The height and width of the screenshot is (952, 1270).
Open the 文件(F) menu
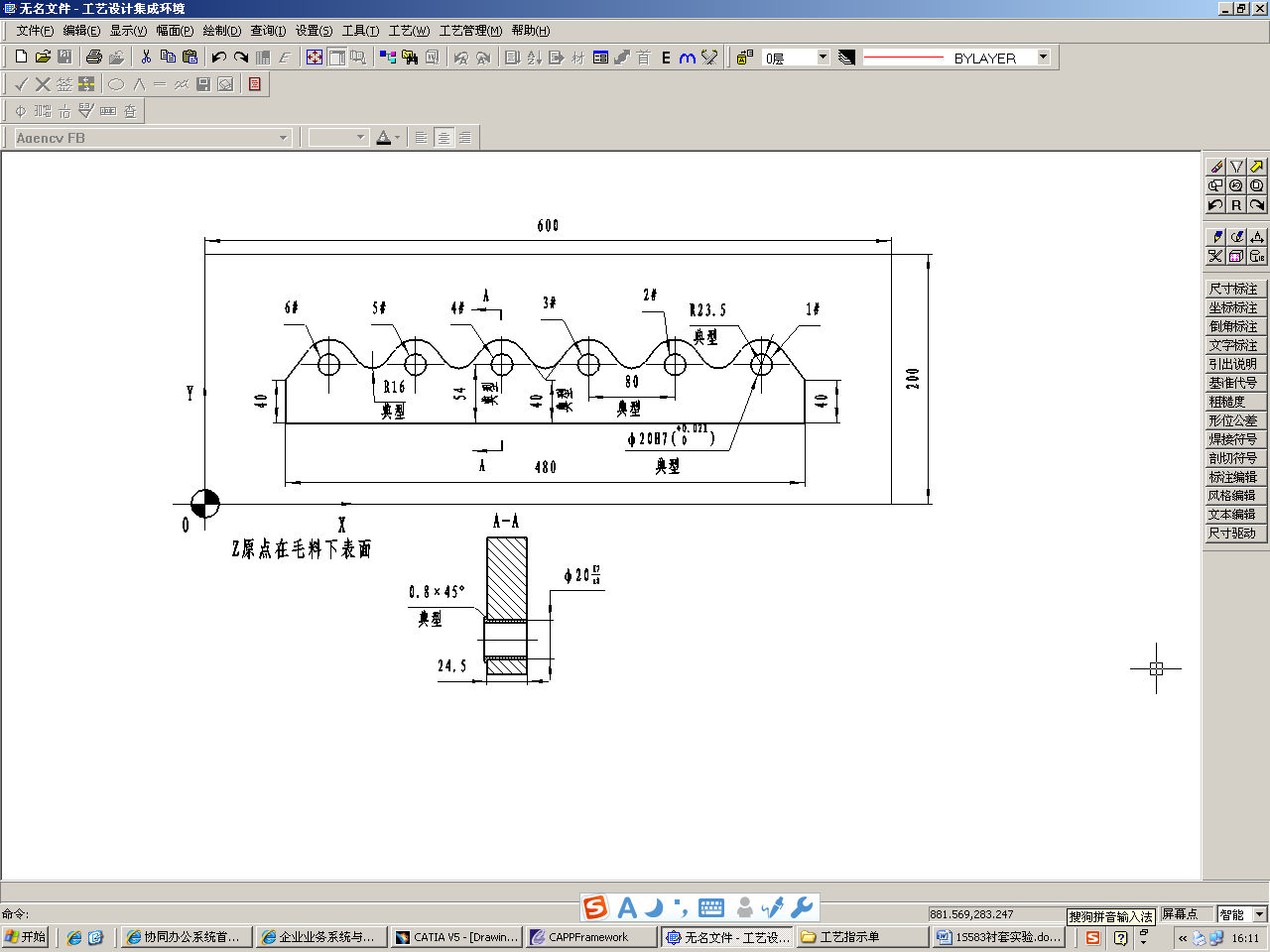pos(35,31)
